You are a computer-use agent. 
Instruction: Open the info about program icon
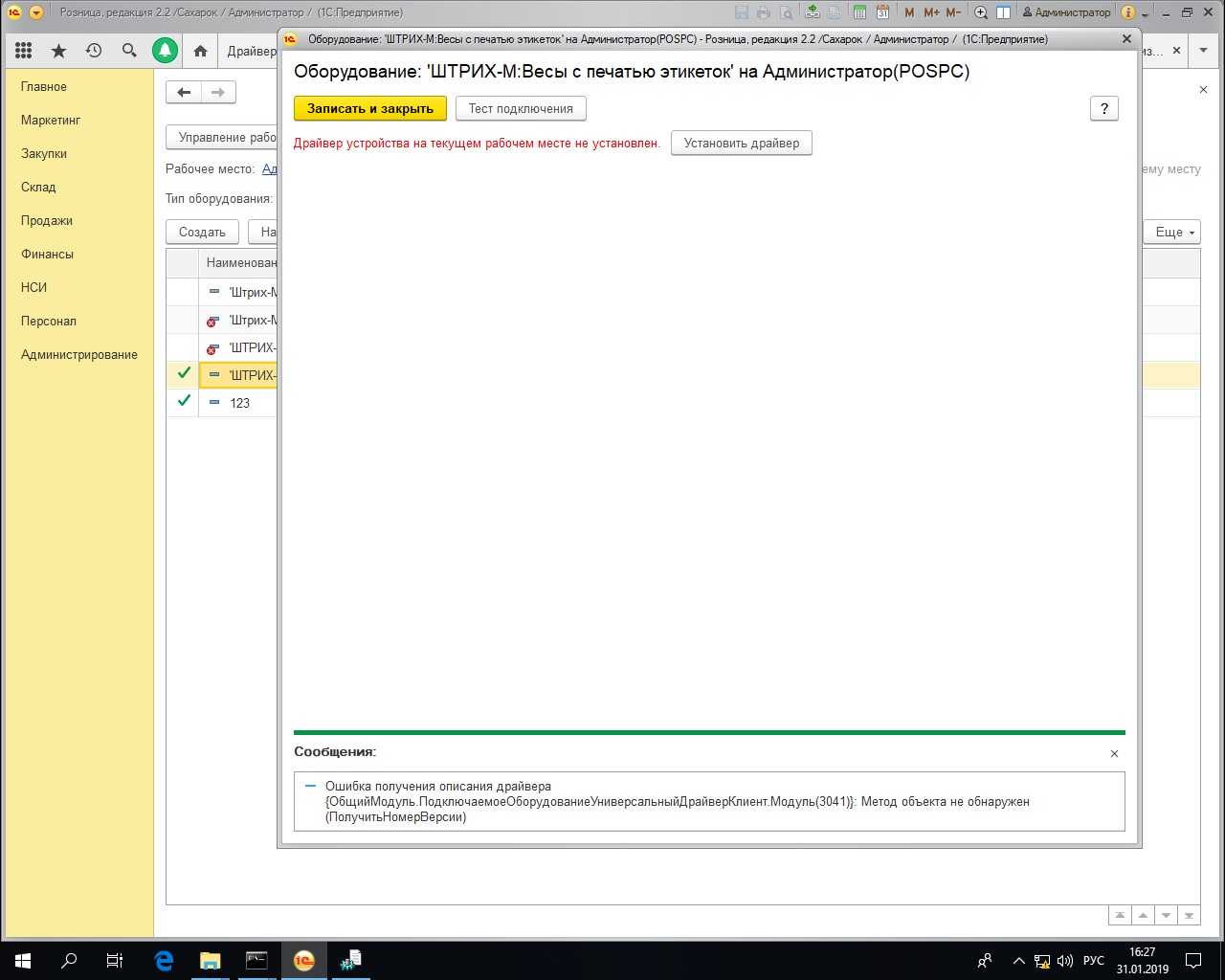coord(1127,12)
